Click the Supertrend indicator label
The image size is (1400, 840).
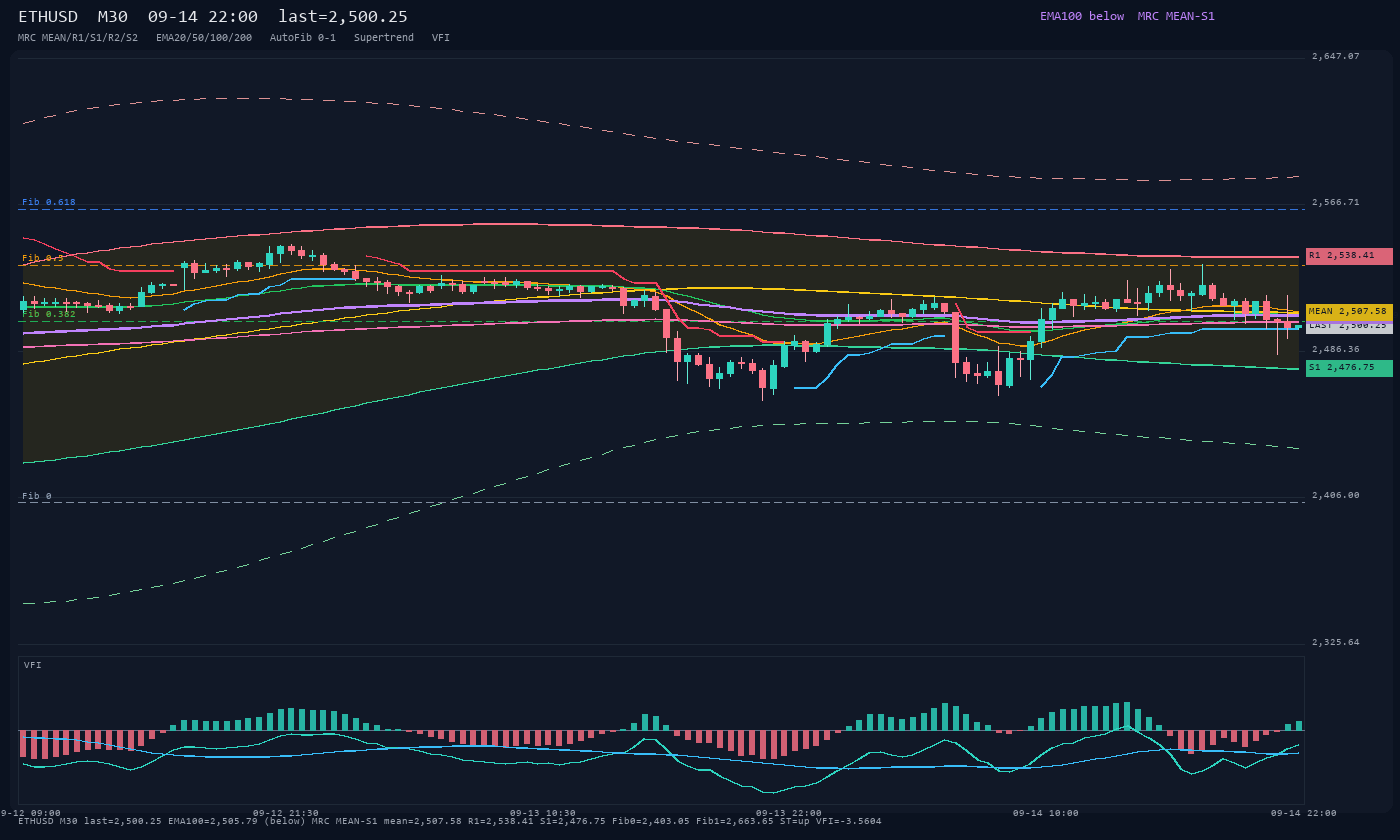pos(384,38)
